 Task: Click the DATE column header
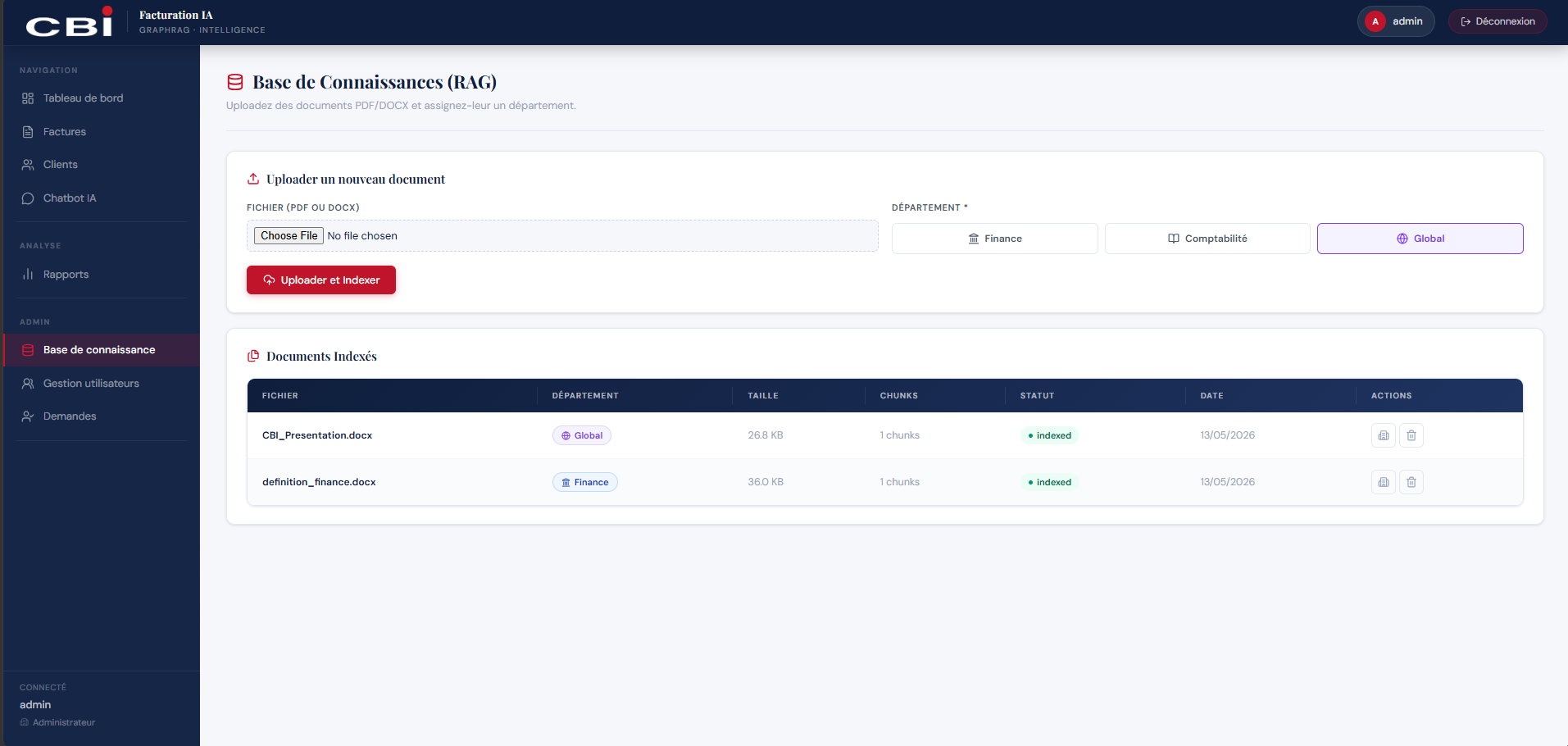coord(1212,396)
